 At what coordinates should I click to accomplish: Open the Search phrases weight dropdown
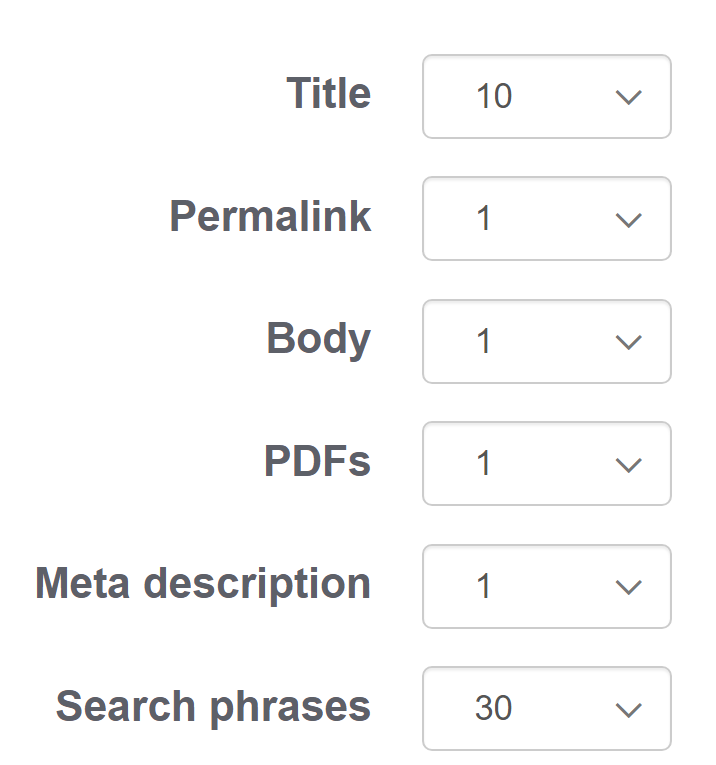[546, 709]
